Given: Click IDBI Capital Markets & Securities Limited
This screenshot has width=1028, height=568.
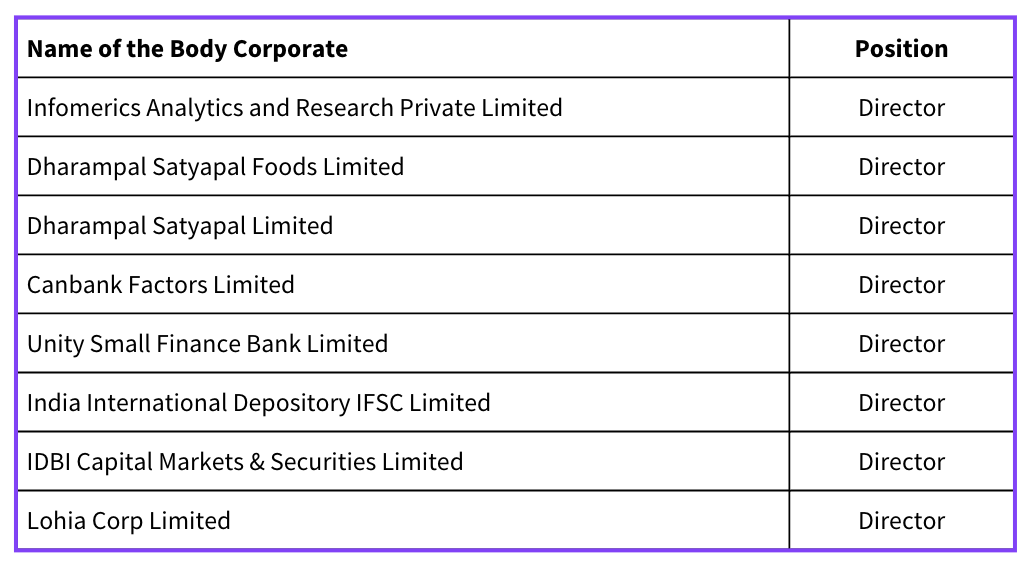Looking at the screenshot, I should click(245, 462).
